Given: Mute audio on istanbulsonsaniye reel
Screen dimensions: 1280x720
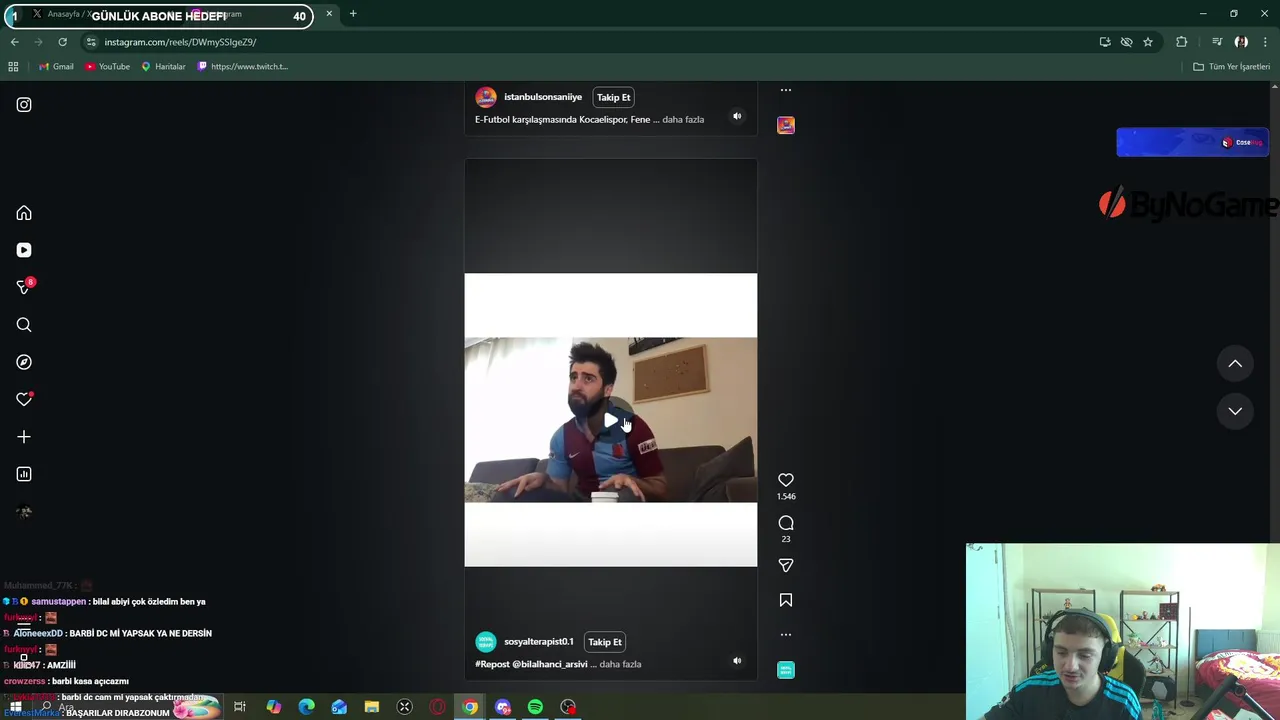Looking at the screenshot, I should (x=737, y=116).
